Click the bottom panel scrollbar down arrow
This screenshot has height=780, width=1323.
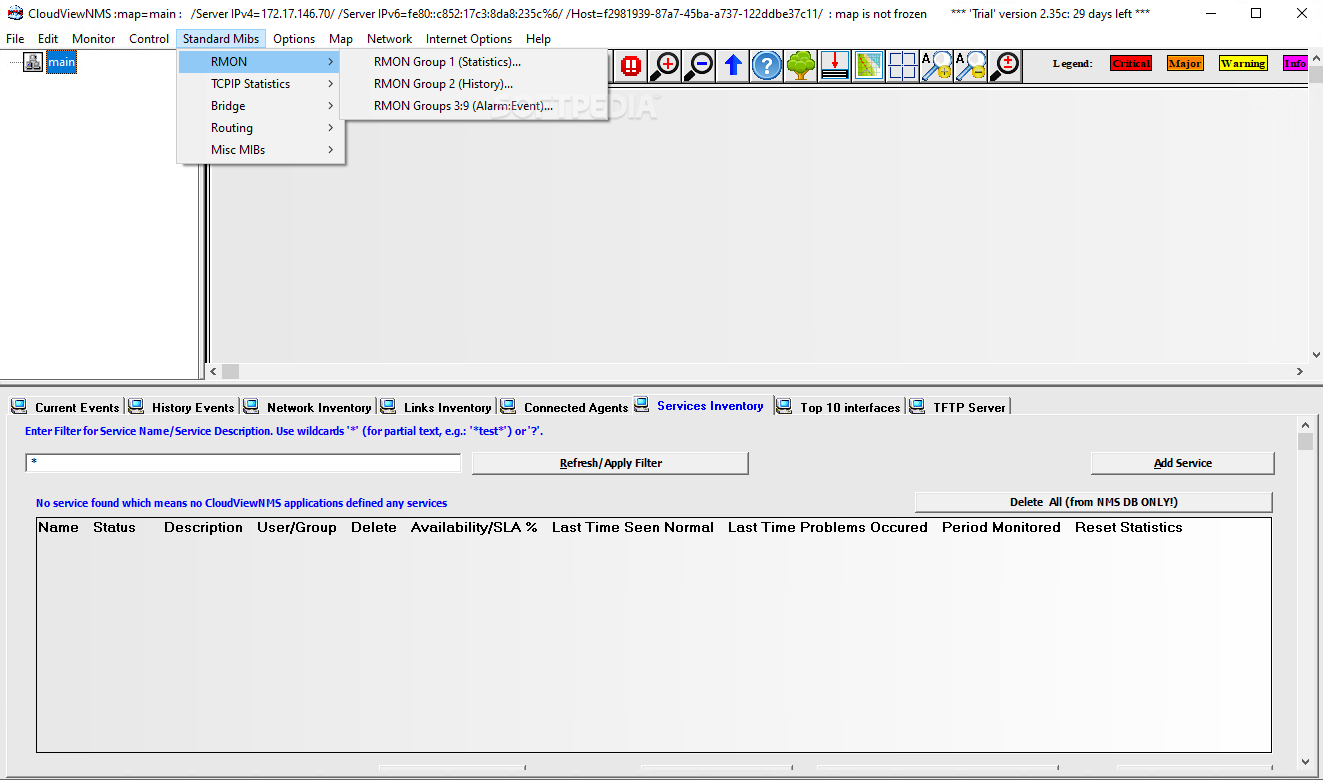click(1304, 761)
